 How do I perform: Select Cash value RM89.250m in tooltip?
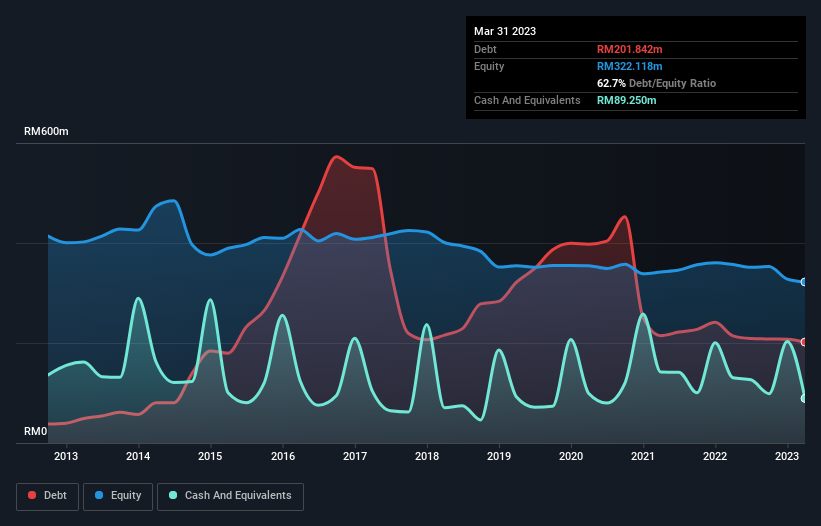coord(626,100)
